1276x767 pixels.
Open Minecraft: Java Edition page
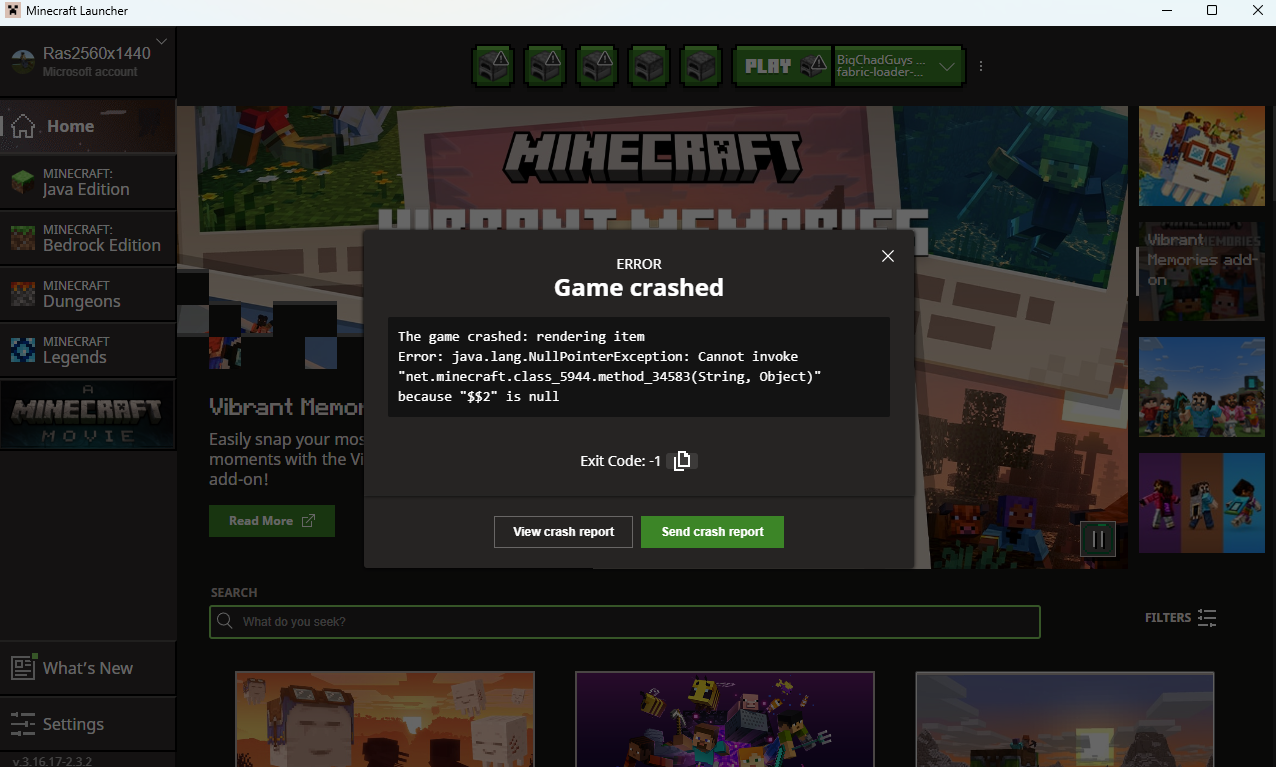point(88,182)
